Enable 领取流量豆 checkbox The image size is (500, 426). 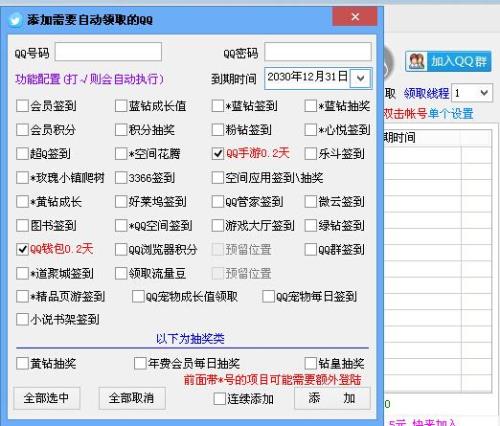pyautogui.click(x=121, y=273)
